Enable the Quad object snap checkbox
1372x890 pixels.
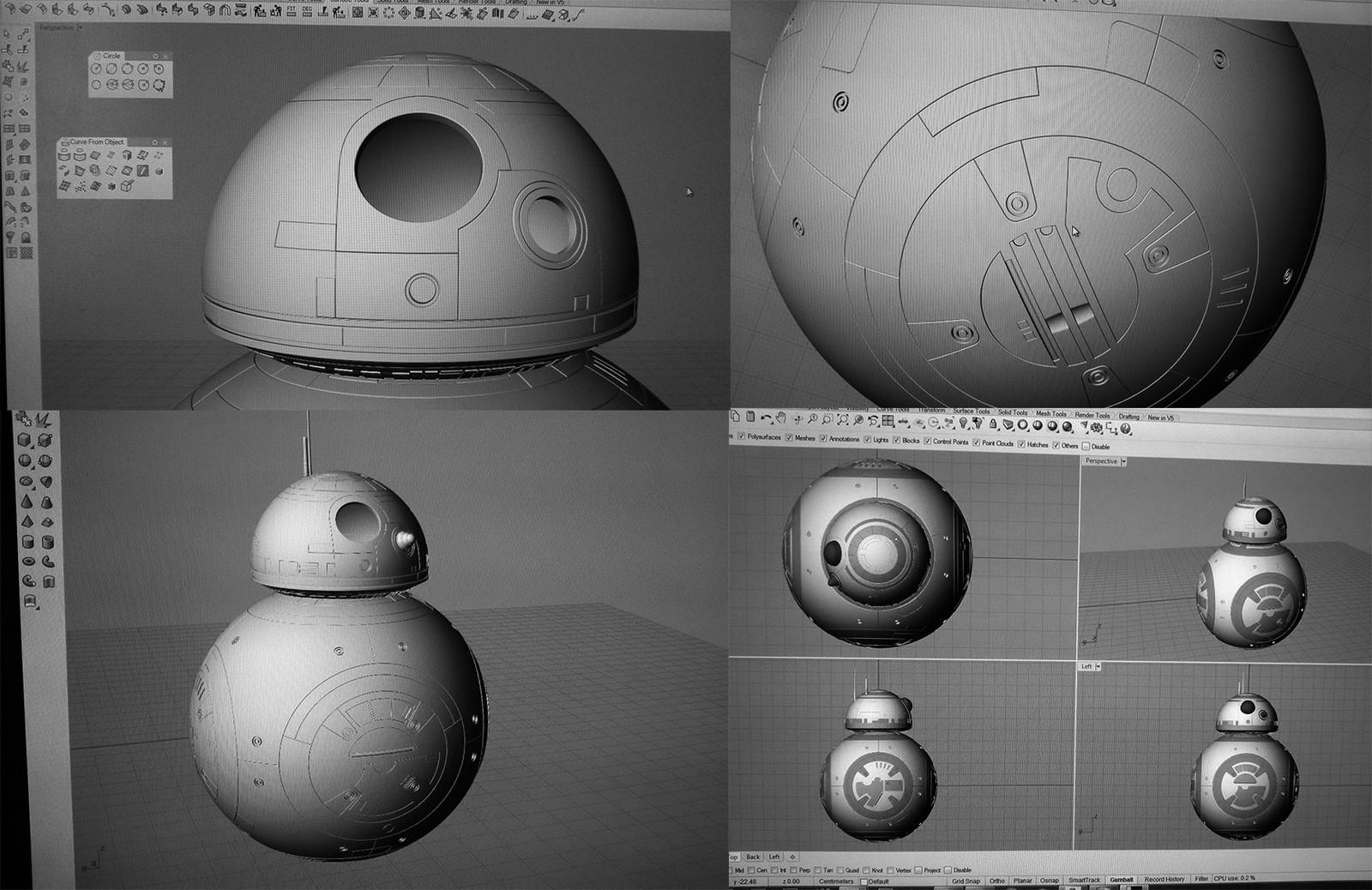coord(839,870)
